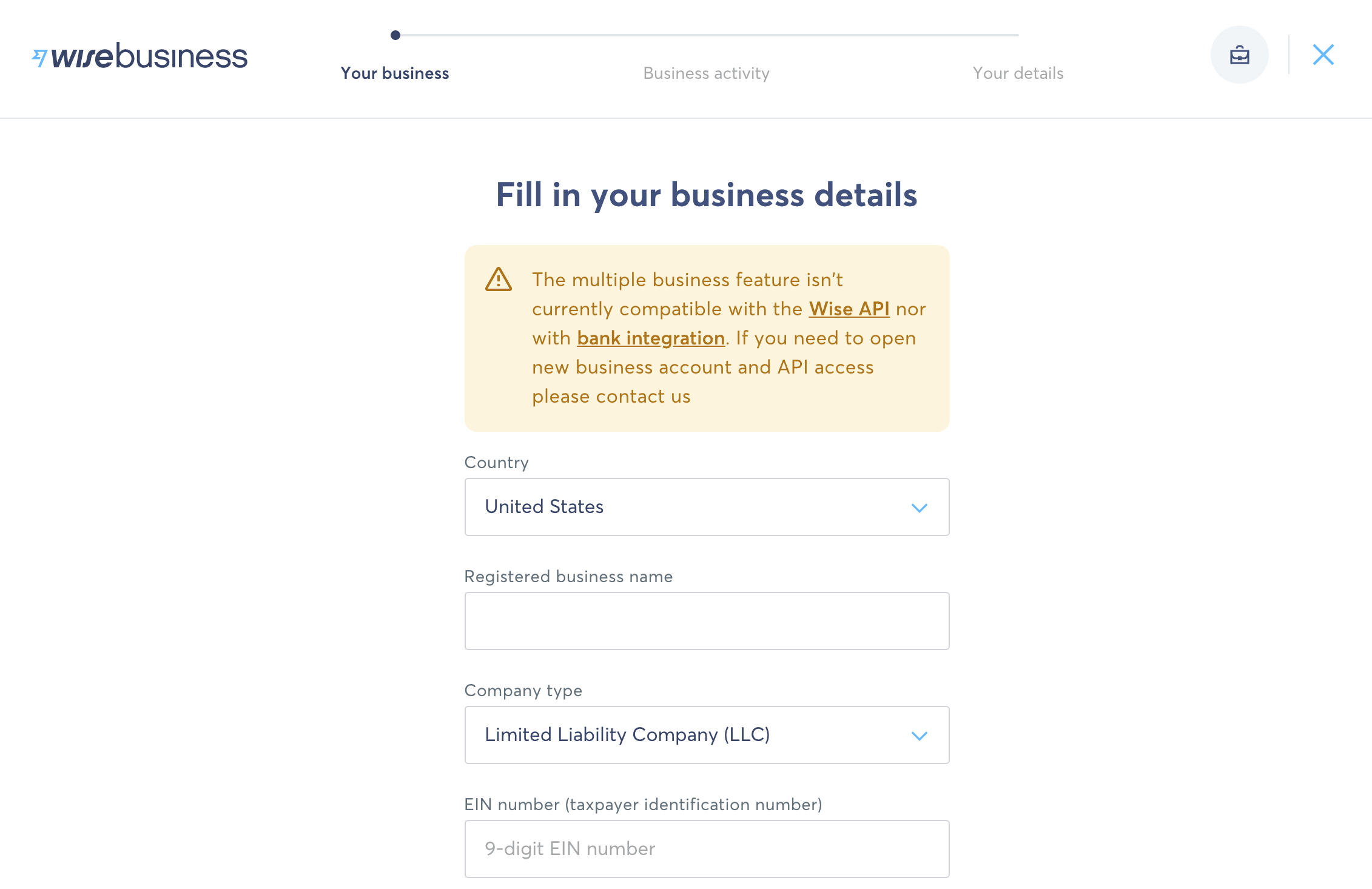The image size is (1372, 889).
Task: Click the yellow API compatibility notice
Action: click(707, 338)
